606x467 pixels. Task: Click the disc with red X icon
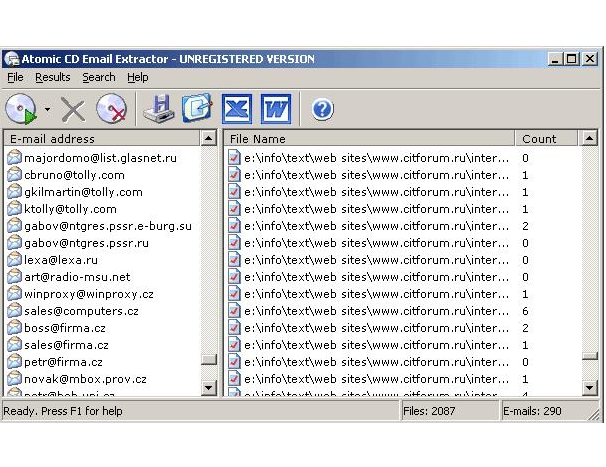tap(111, 109)
